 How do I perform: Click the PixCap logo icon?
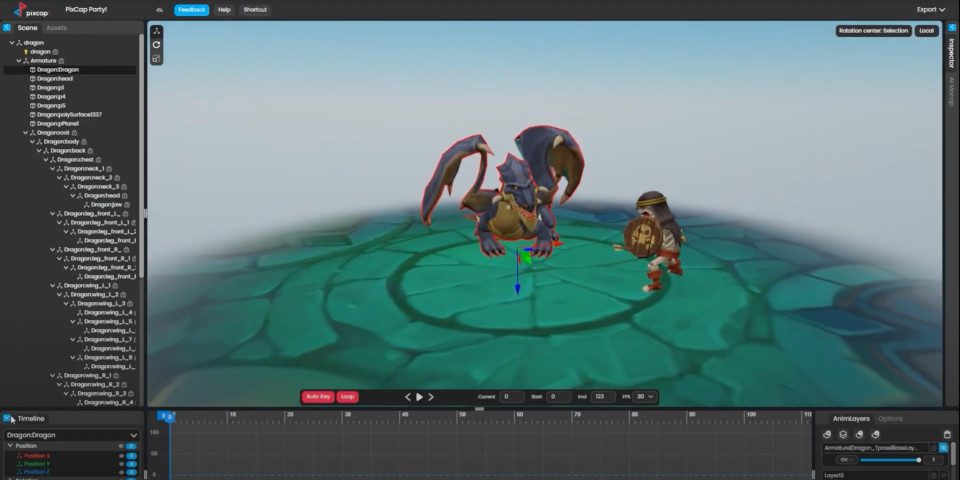pyautogui.click(x=22, y=9)
